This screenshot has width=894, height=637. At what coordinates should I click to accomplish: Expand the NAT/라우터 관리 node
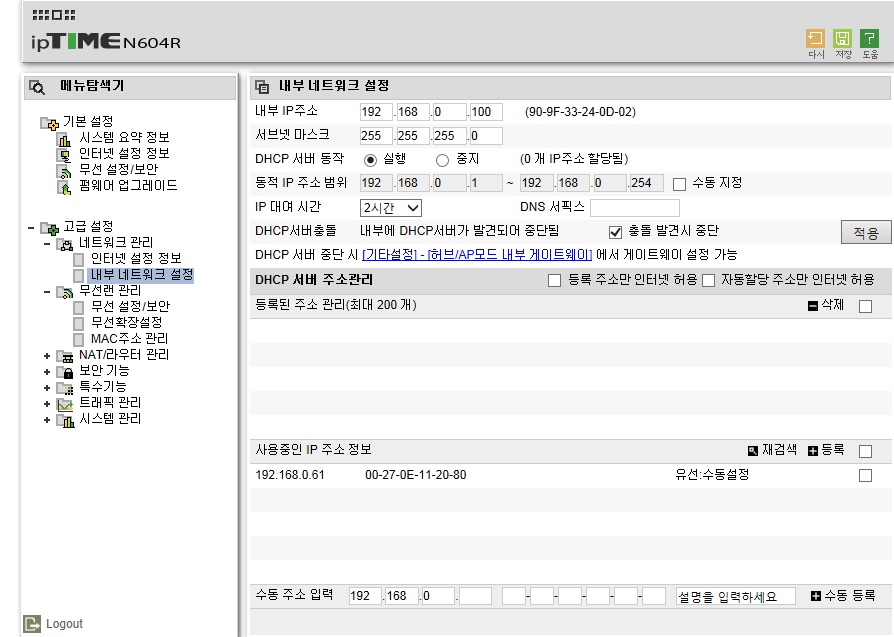pos(47,356)
